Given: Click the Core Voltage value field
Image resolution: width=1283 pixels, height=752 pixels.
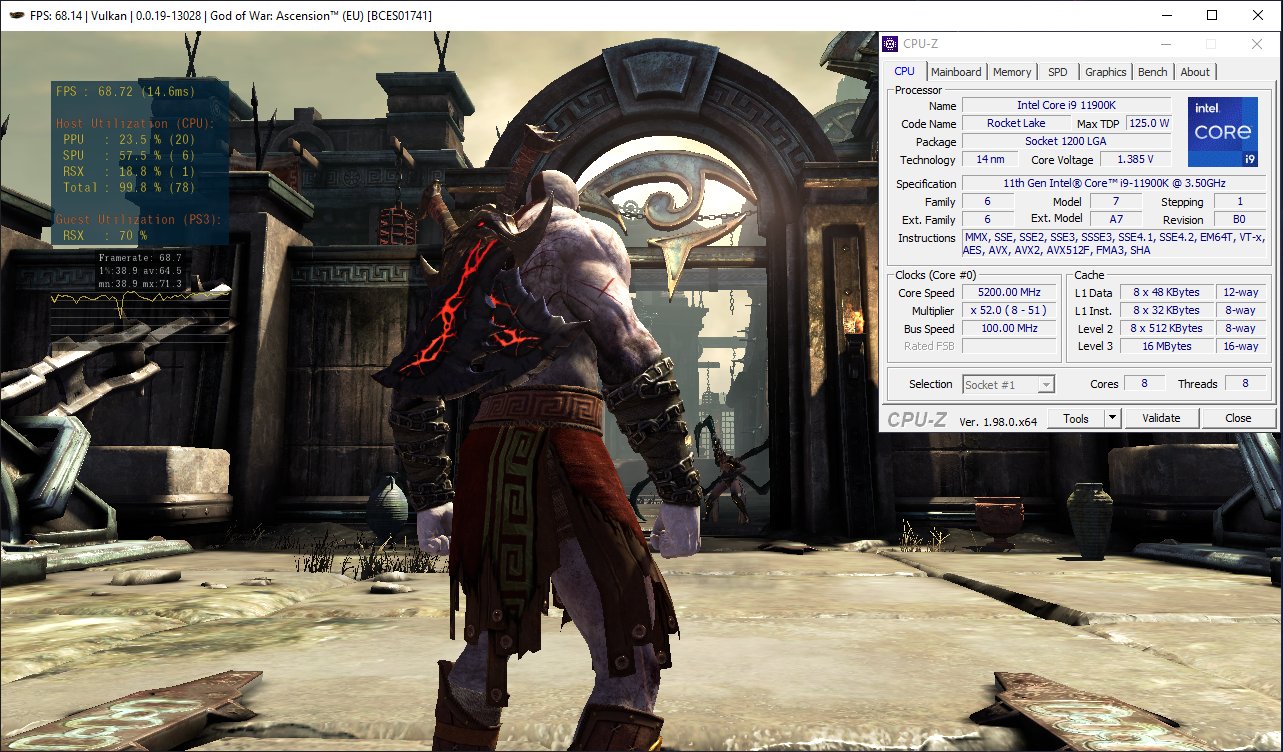Looking at the screenshot, I should (x=1135, y=158).
